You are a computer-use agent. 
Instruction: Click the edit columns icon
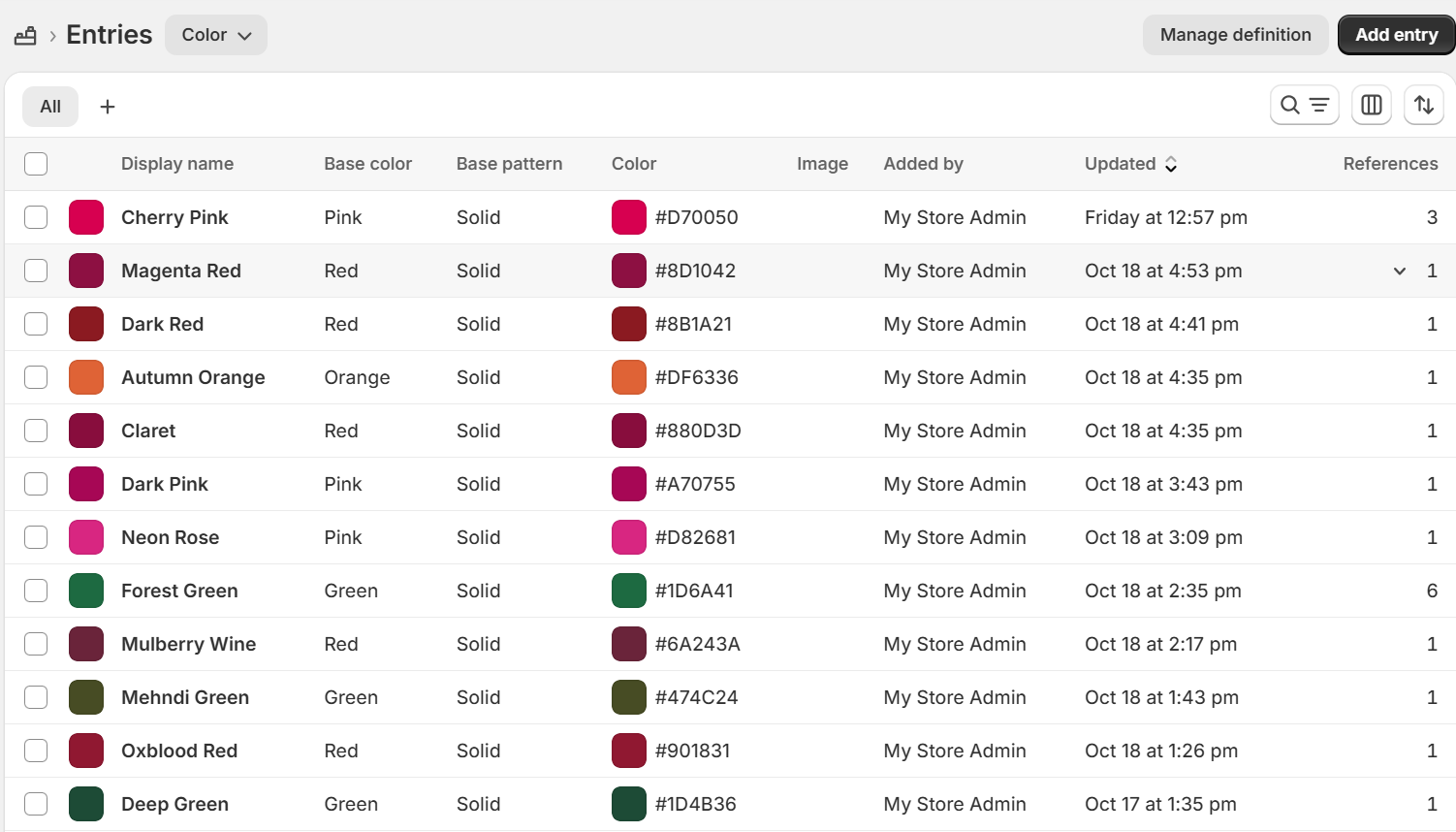pos(1371,105)
